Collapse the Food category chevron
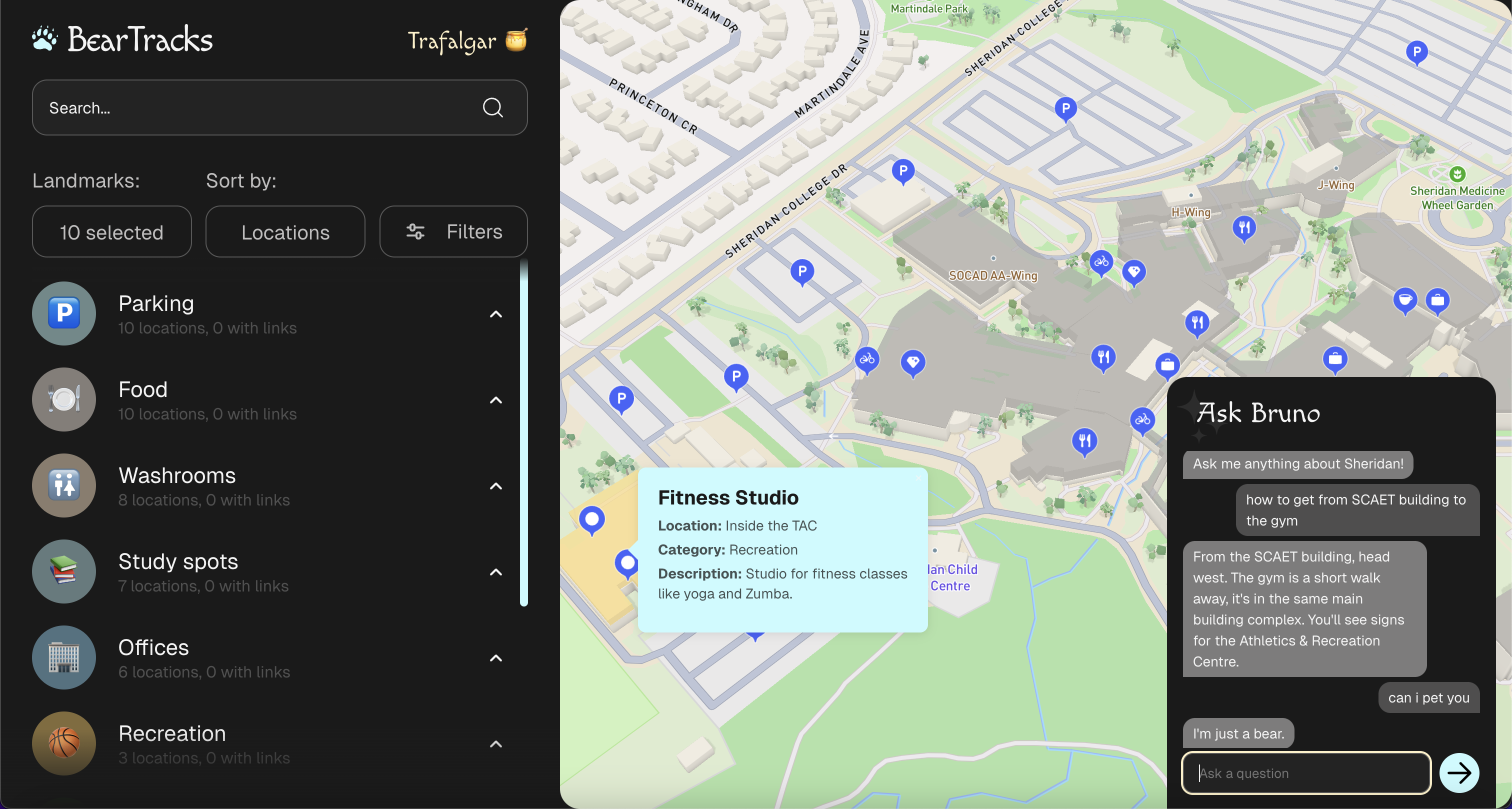The height and width of the screenshot is (809, 1512). coord(496,400)
